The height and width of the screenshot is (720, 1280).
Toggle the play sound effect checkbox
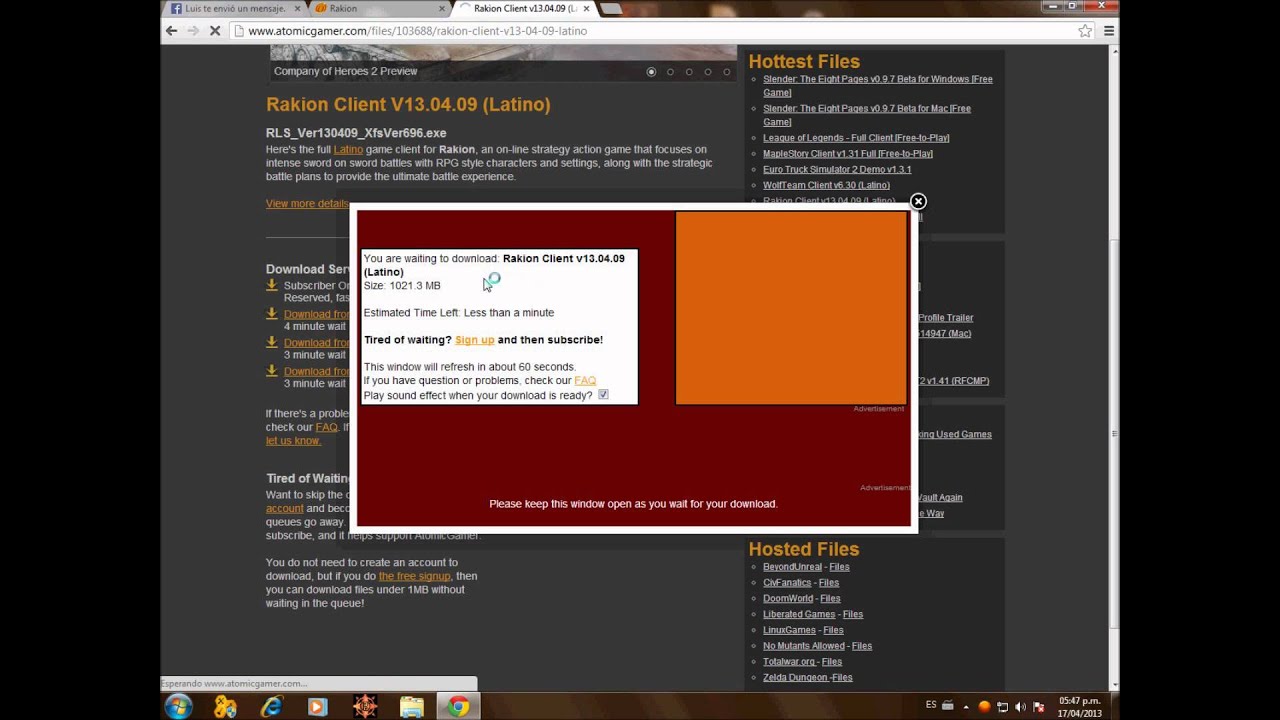tap(603, 395)
